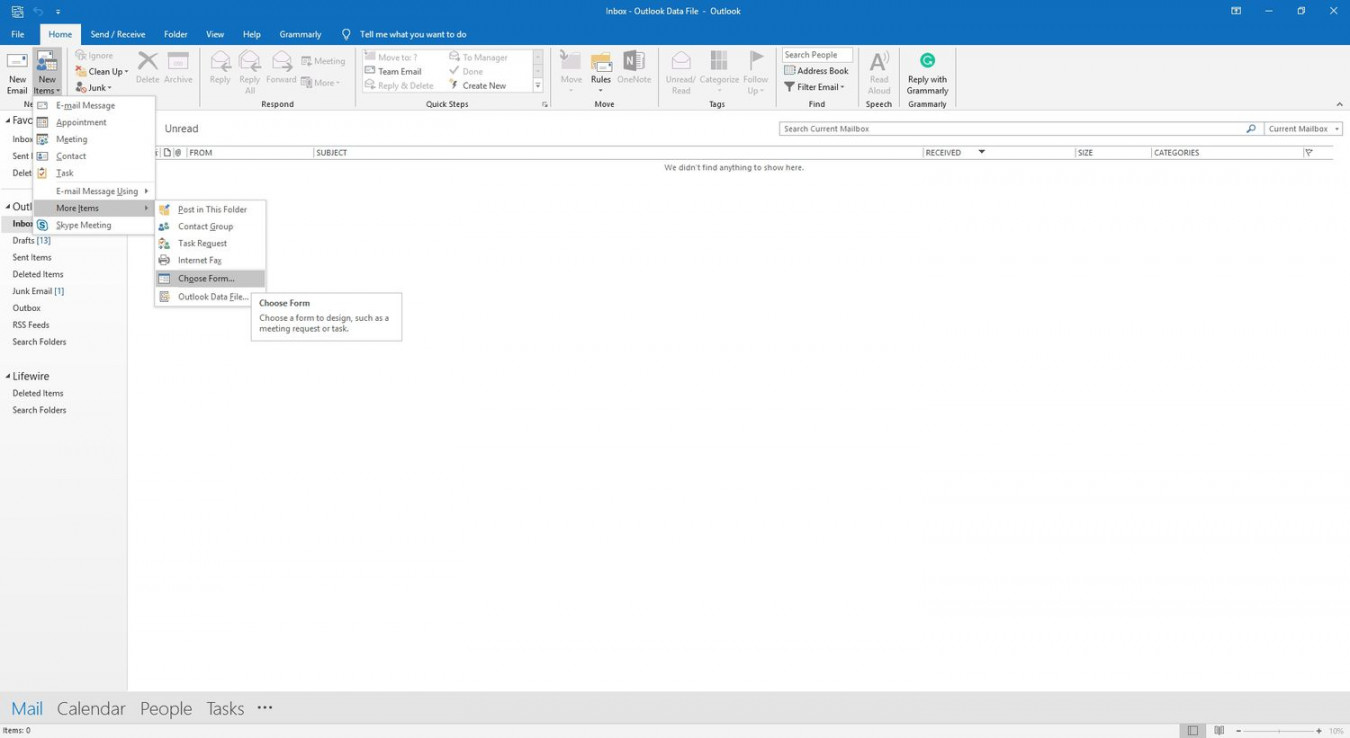The height and width of the screenshot is (738, 1350).
Task: Open the More respond dropdown
Action: (x=321, y=83)
